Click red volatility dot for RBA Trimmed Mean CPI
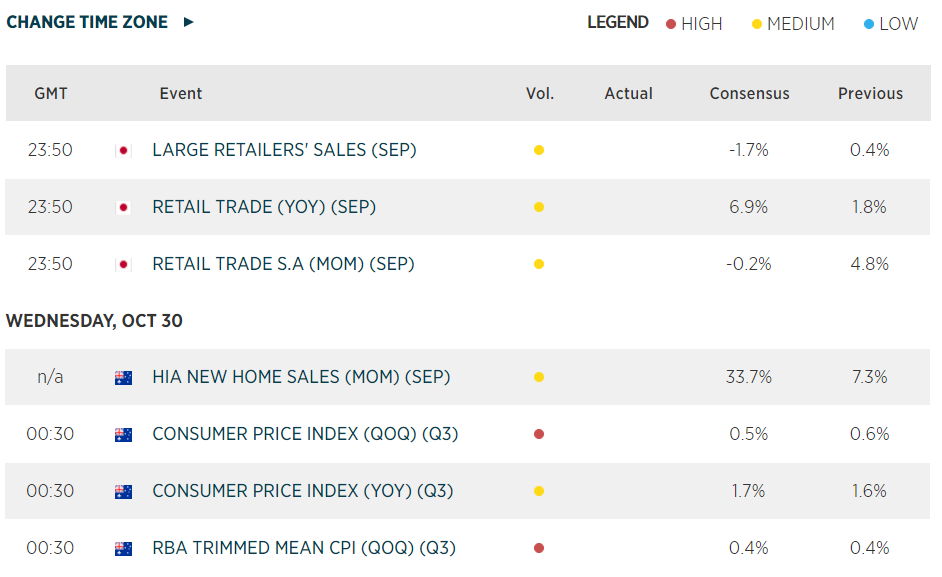This screenshot has width=942, height=577. pyautogui.click(x=539, y=548)
